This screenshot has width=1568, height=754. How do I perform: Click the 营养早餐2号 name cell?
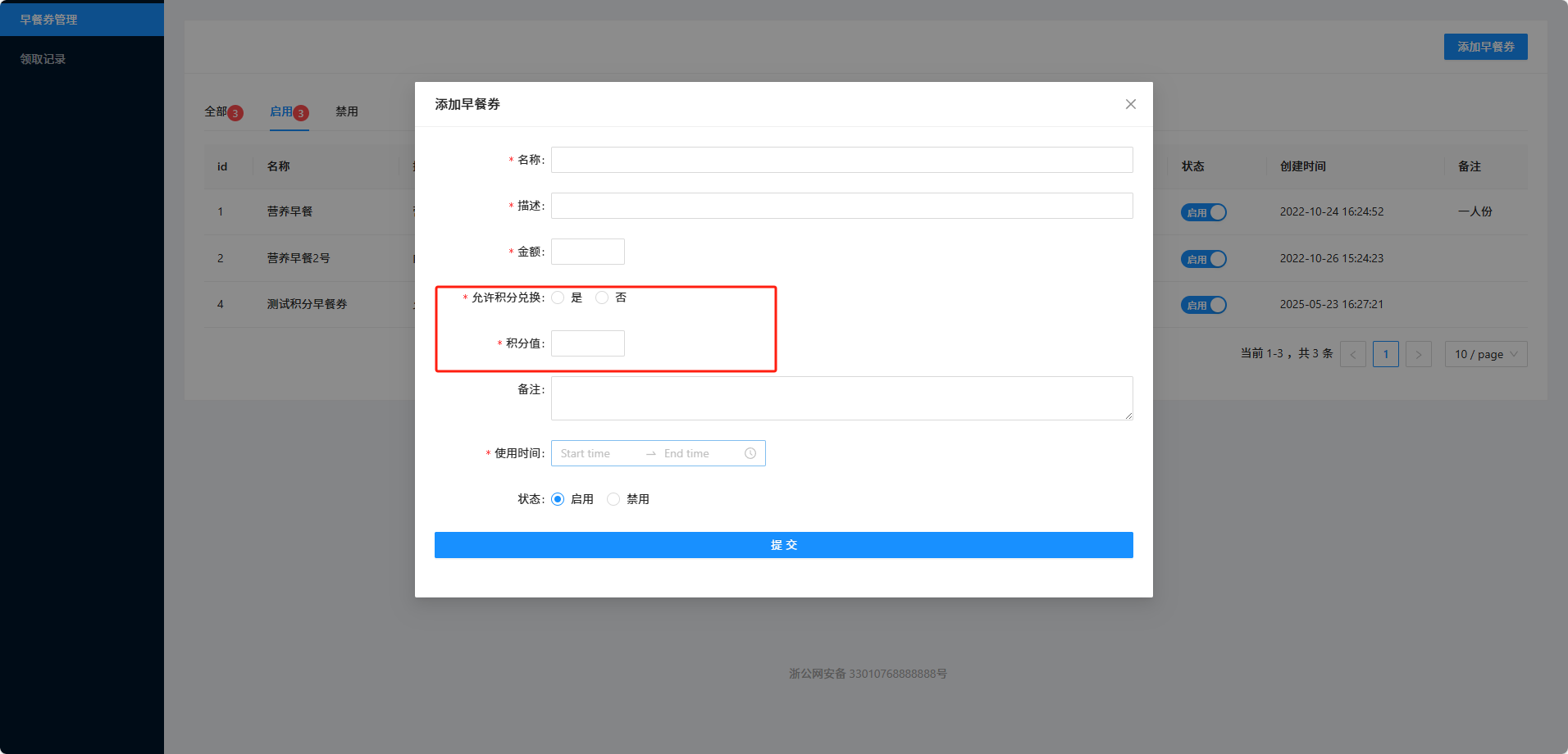[299, 258]
